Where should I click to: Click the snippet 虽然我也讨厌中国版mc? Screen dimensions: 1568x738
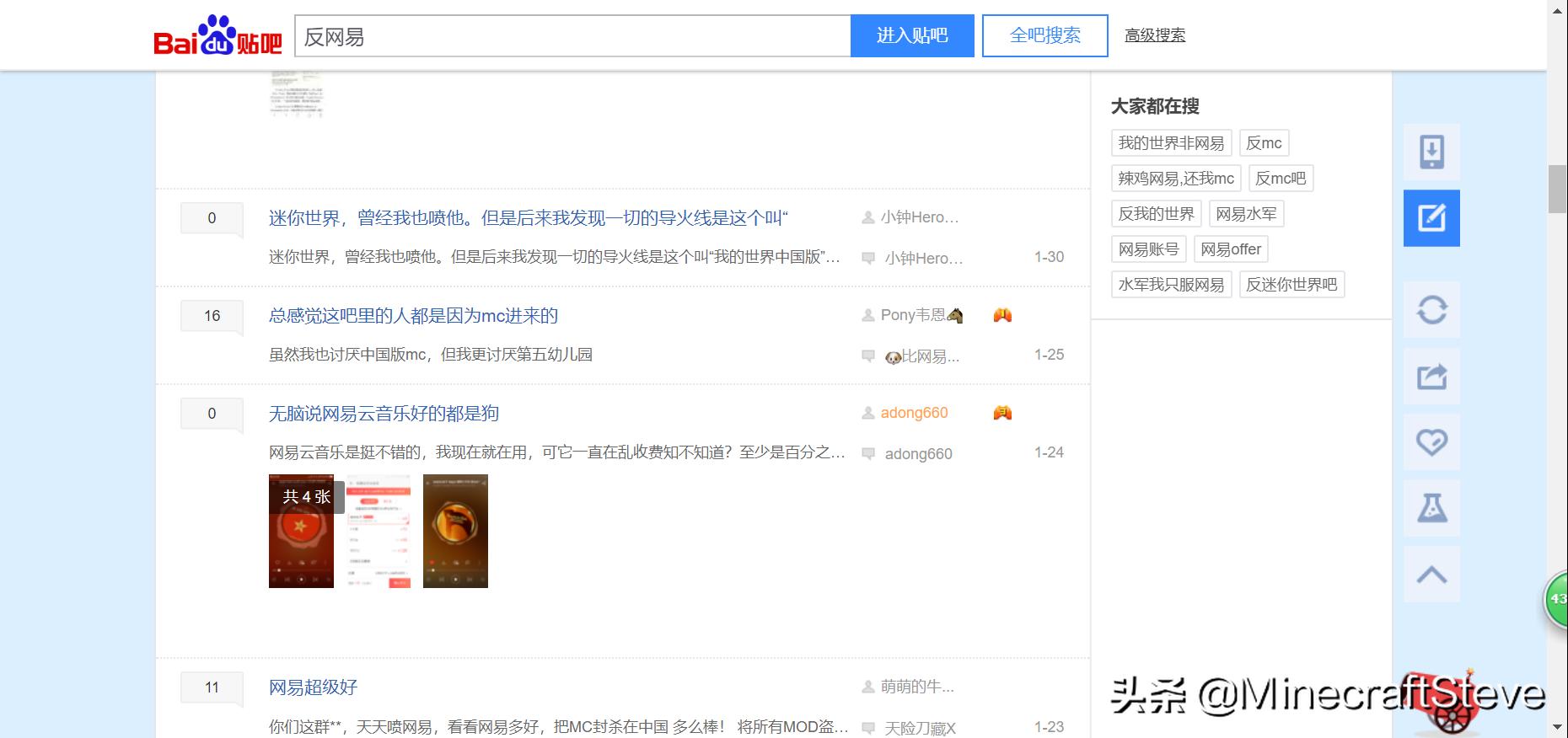[431, 355]
